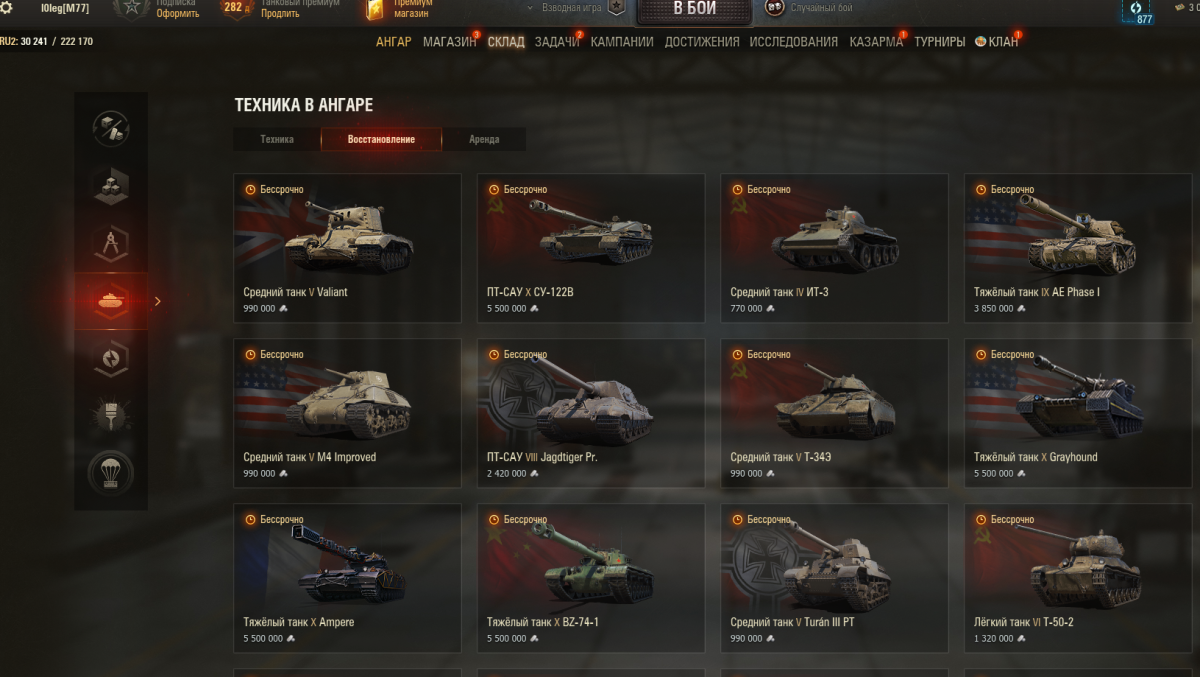Switch to the Аренда tab
The width and height of the screenshot is (1200, 677).
[484, 139]
